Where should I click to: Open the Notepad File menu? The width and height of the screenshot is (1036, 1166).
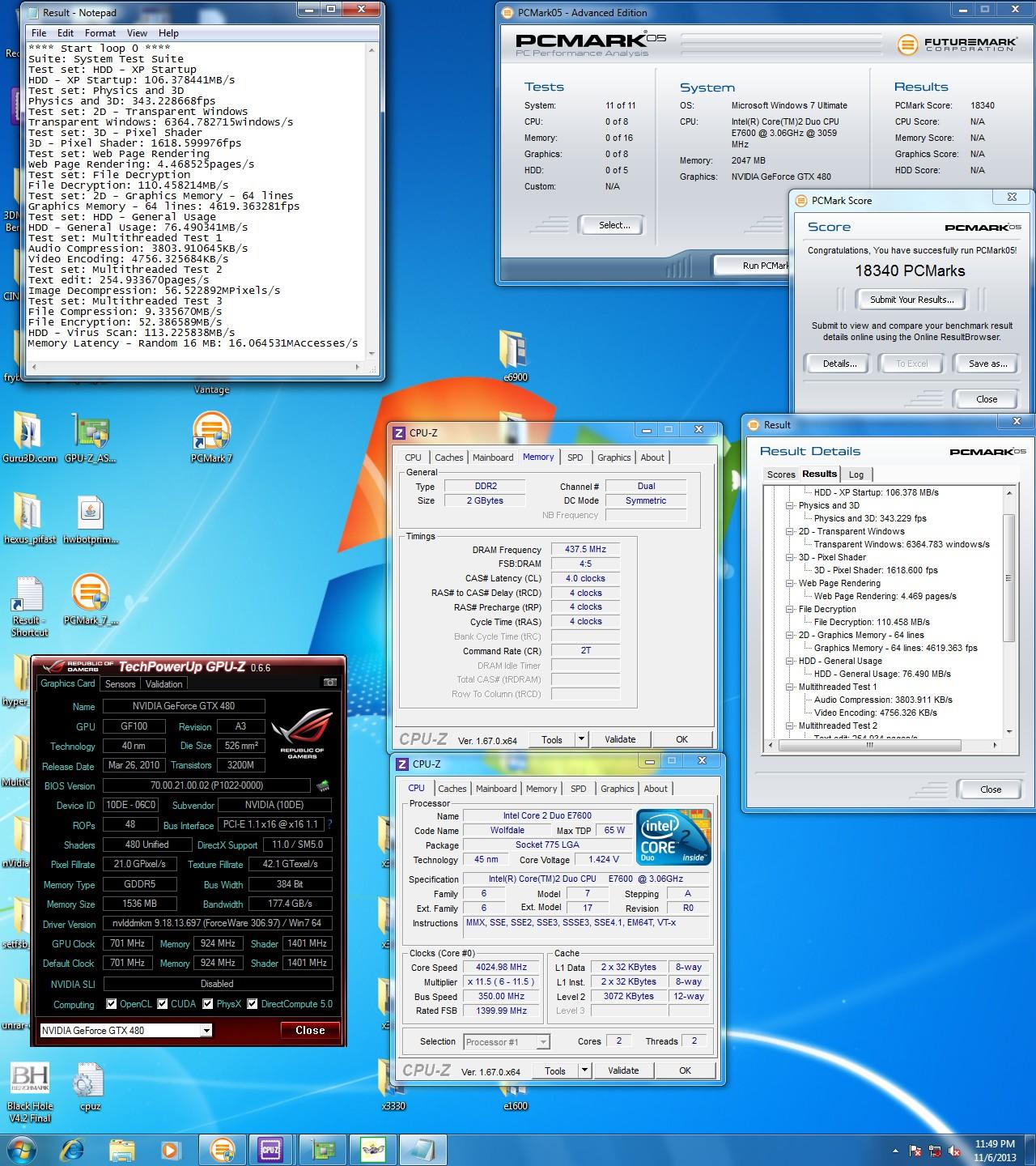point(39,33)
